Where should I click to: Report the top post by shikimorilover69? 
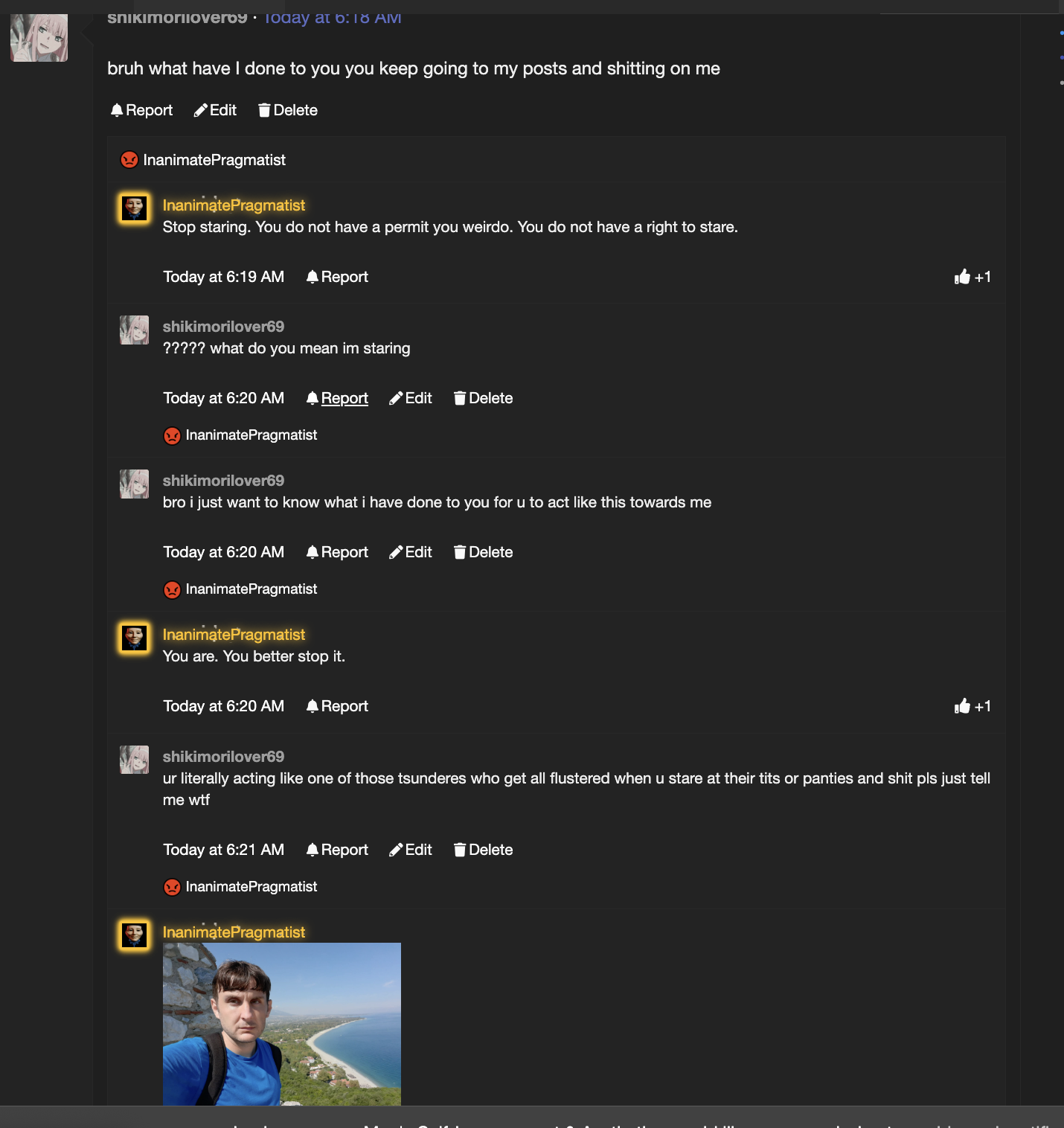[x=141, y=110]
